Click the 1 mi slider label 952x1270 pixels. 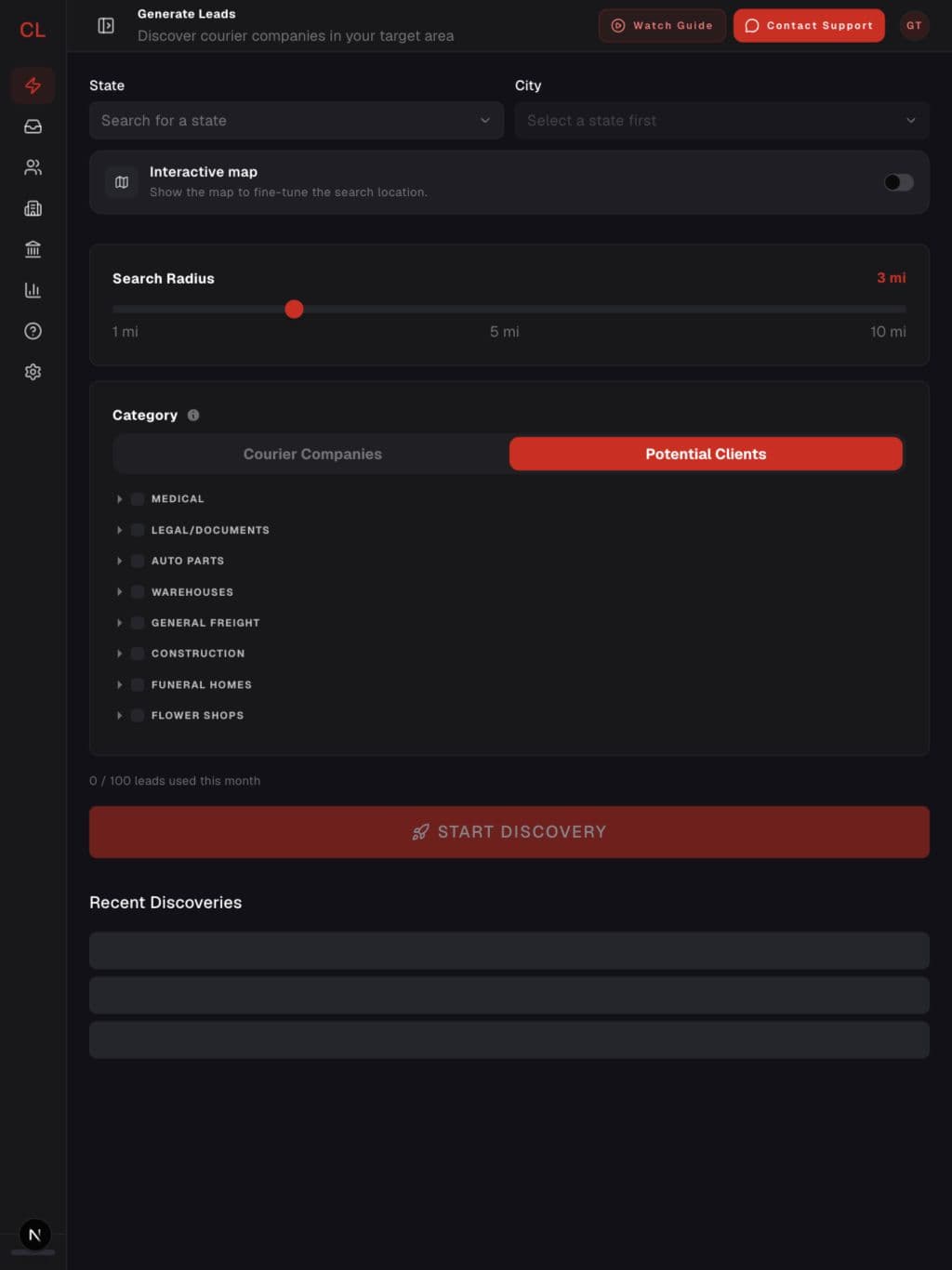pyautogui.click(x=126, y=332)
